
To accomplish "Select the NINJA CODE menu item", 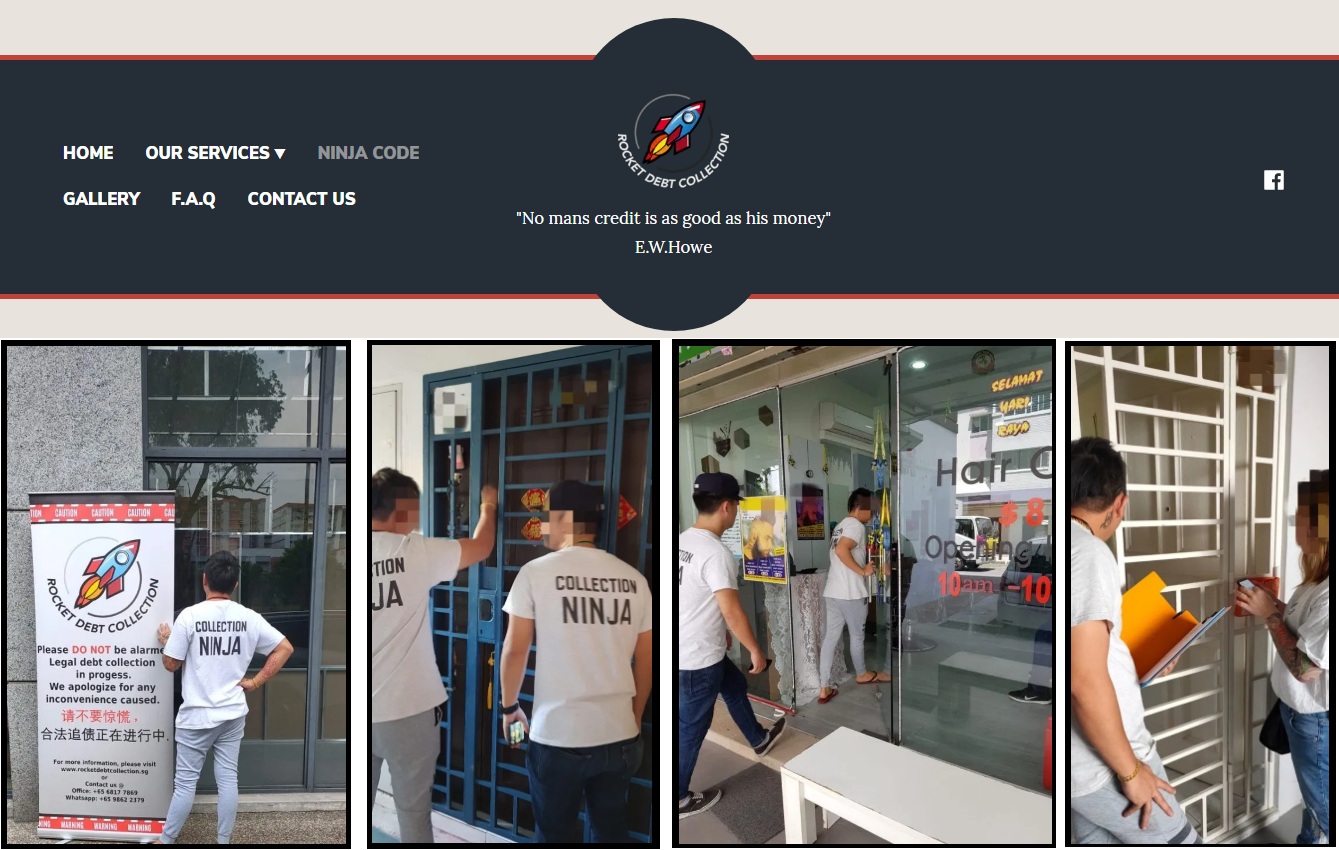I will [368, 153].
